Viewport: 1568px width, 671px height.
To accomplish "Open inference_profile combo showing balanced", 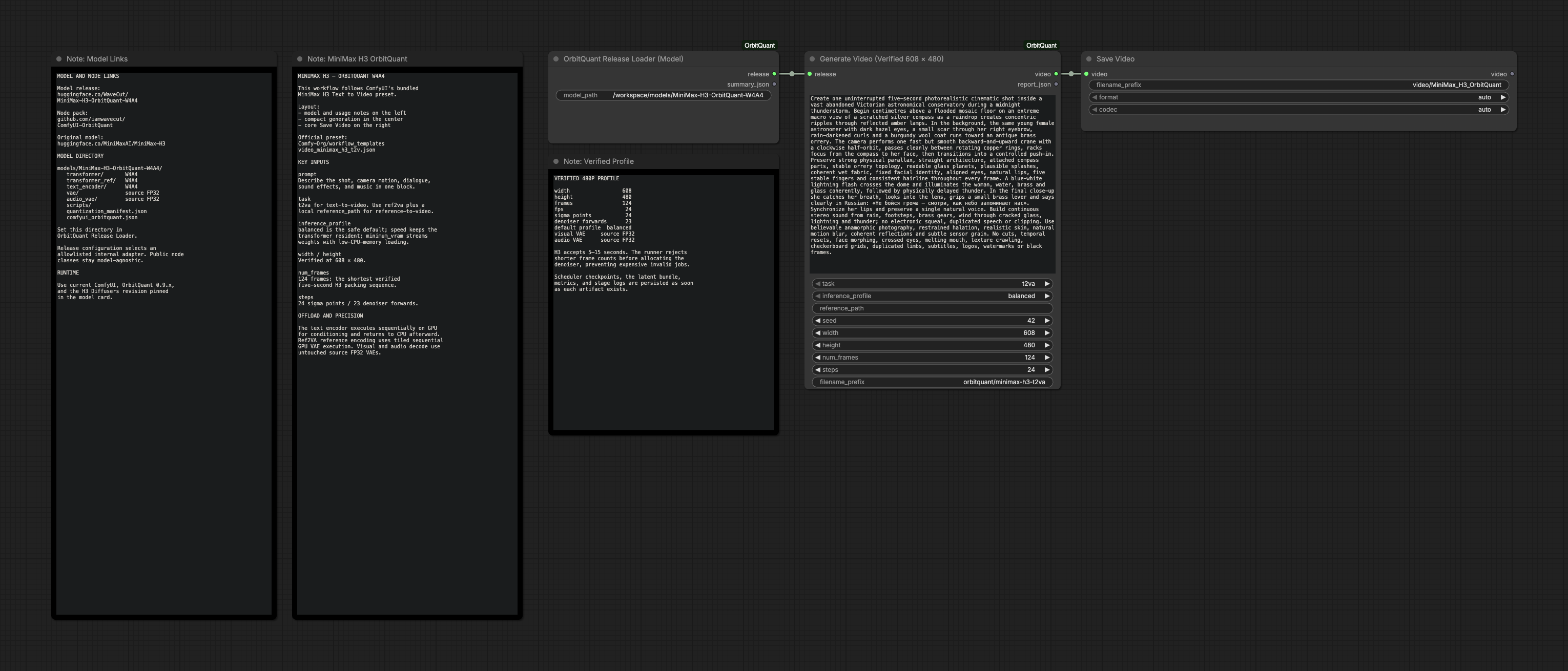I will click(933, 296).
